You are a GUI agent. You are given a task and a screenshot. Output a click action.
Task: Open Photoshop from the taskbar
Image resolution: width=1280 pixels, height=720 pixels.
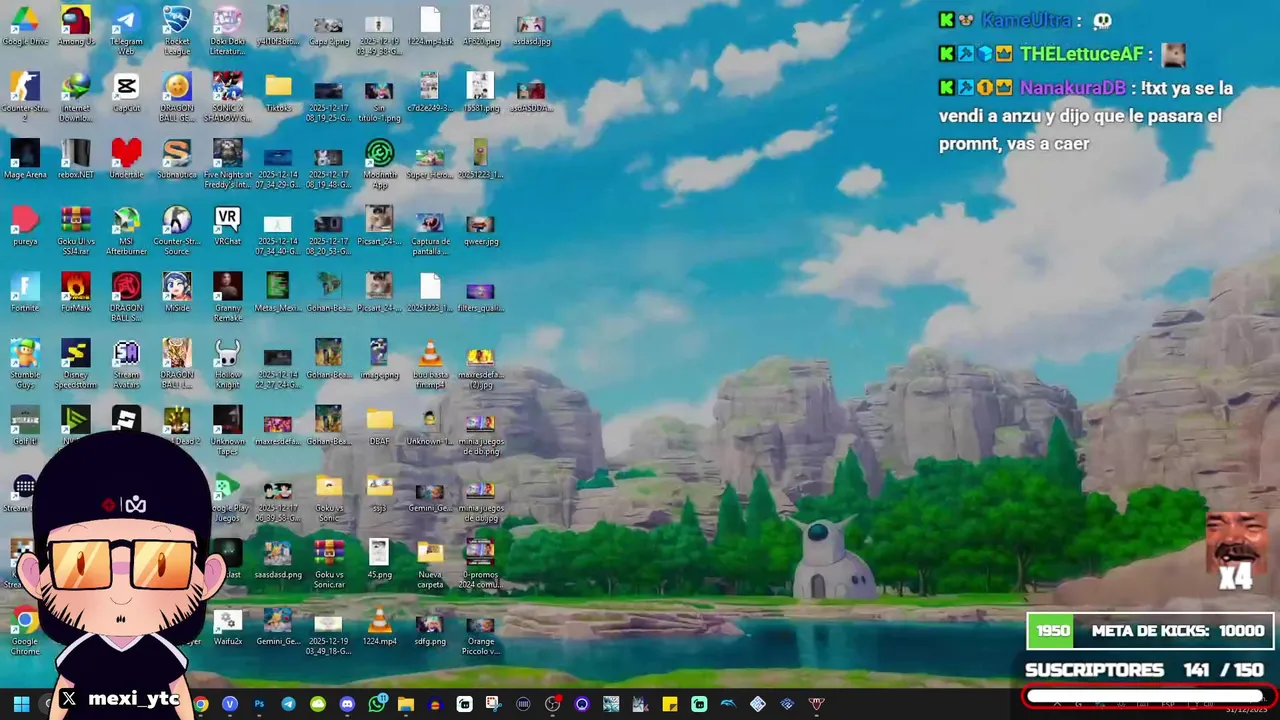pyautogui.click(x=259, y=704)
